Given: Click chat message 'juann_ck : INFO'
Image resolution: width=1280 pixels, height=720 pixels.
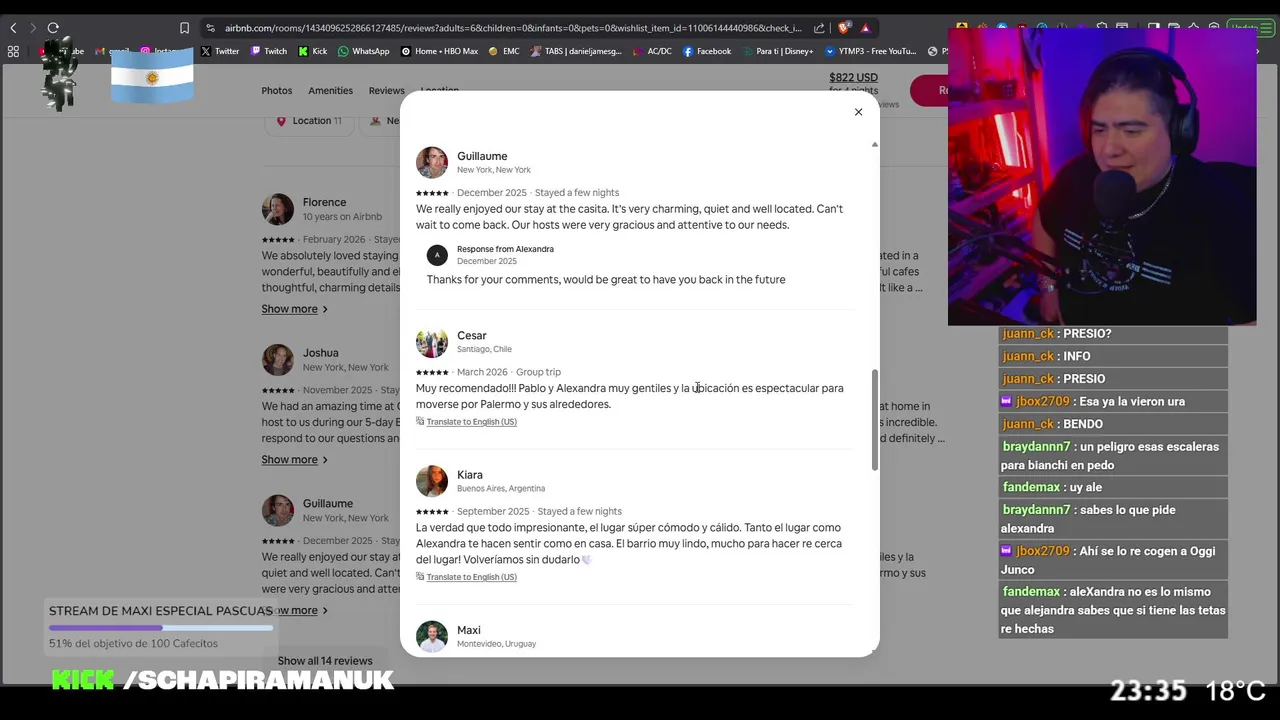Looking at the screenshot, I should 1113,356.
